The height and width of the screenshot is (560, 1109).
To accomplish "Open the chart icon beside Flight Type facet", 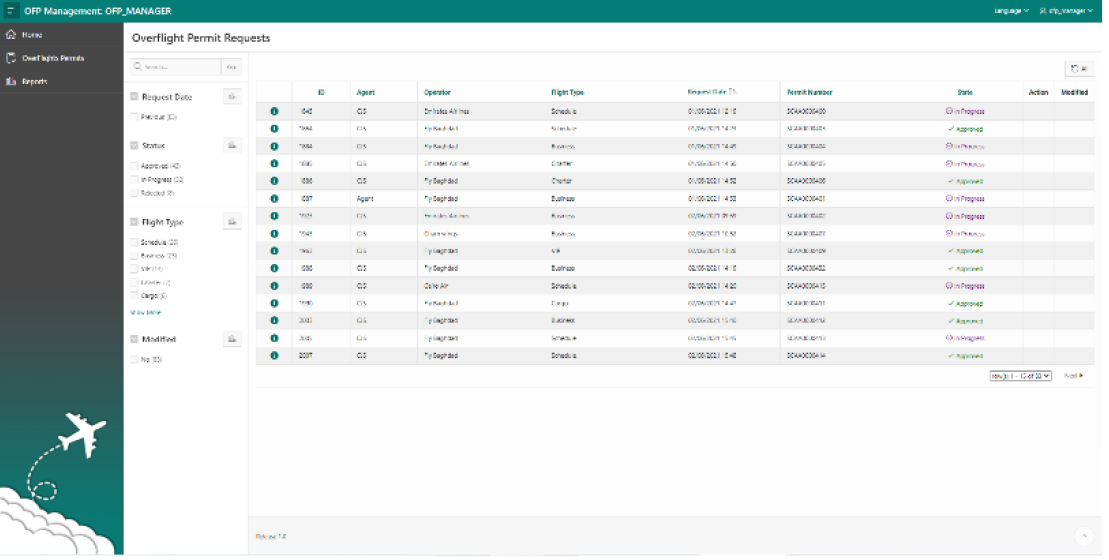I will pos(232,222).
